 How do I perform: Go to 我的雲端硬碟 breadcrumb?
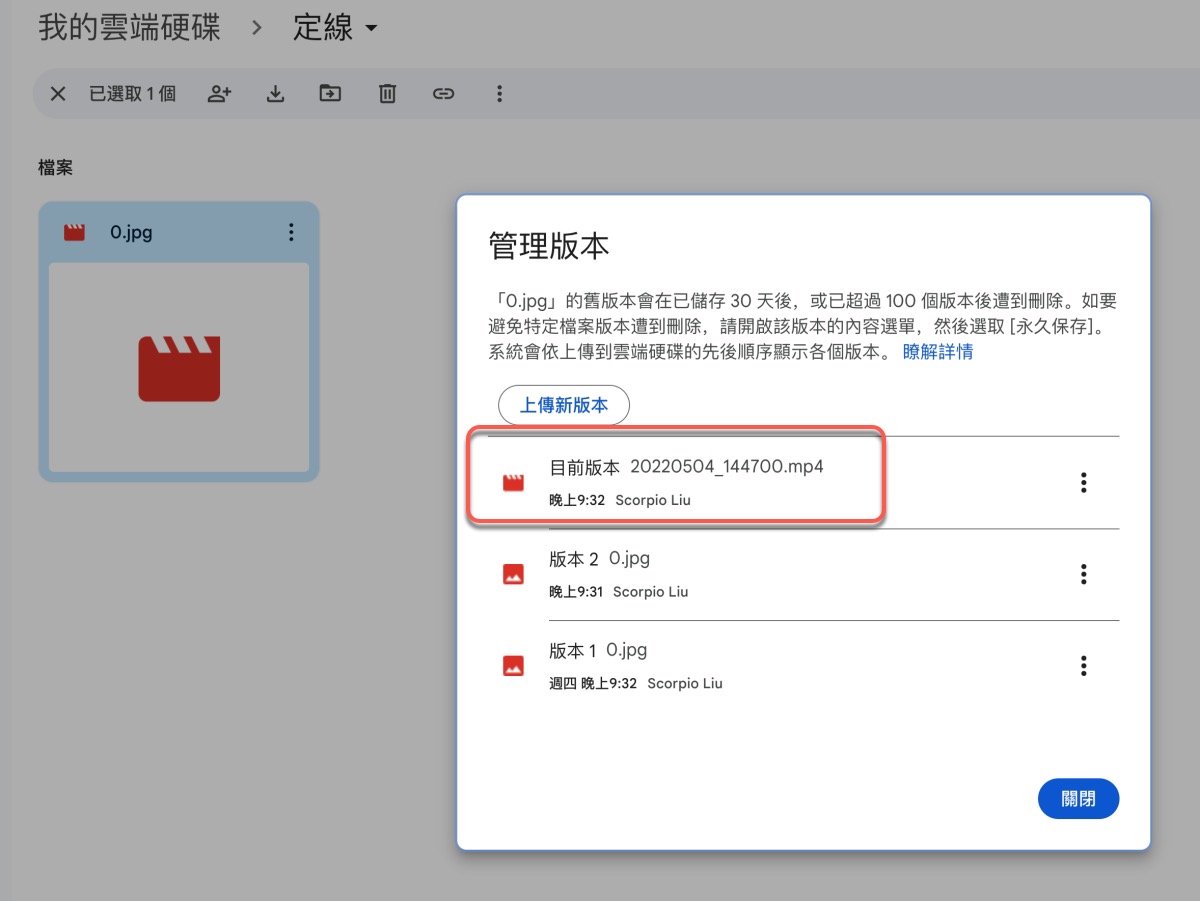[x=129, y=27]
